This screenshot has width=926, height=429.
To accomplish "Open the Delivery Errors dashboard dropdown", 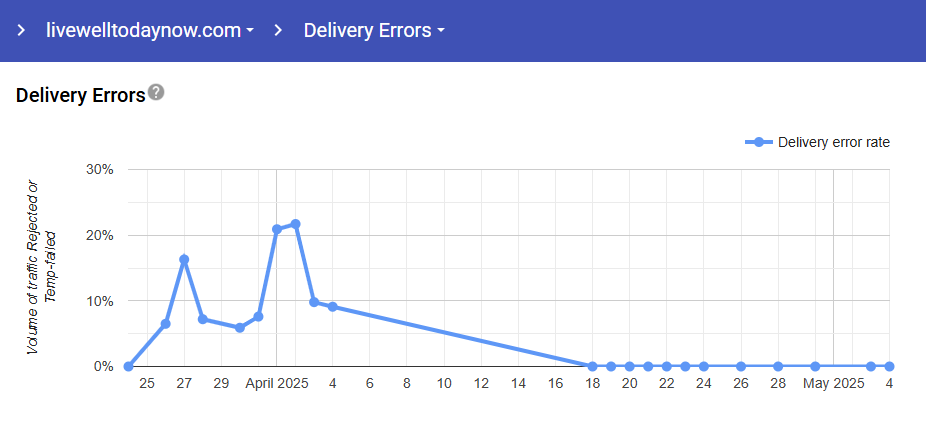I will click(x=374, y=30).
